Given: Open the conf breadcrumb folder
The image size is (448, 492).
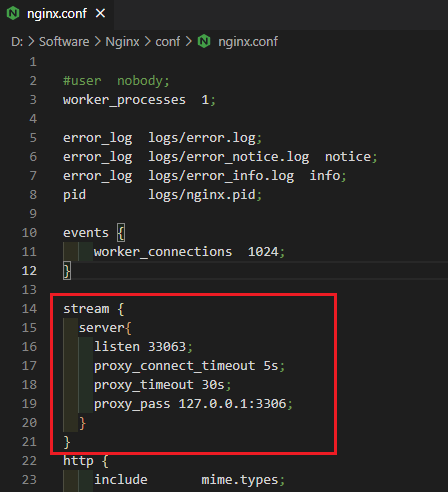Looking at the screenshot, I should click(168, 42).
